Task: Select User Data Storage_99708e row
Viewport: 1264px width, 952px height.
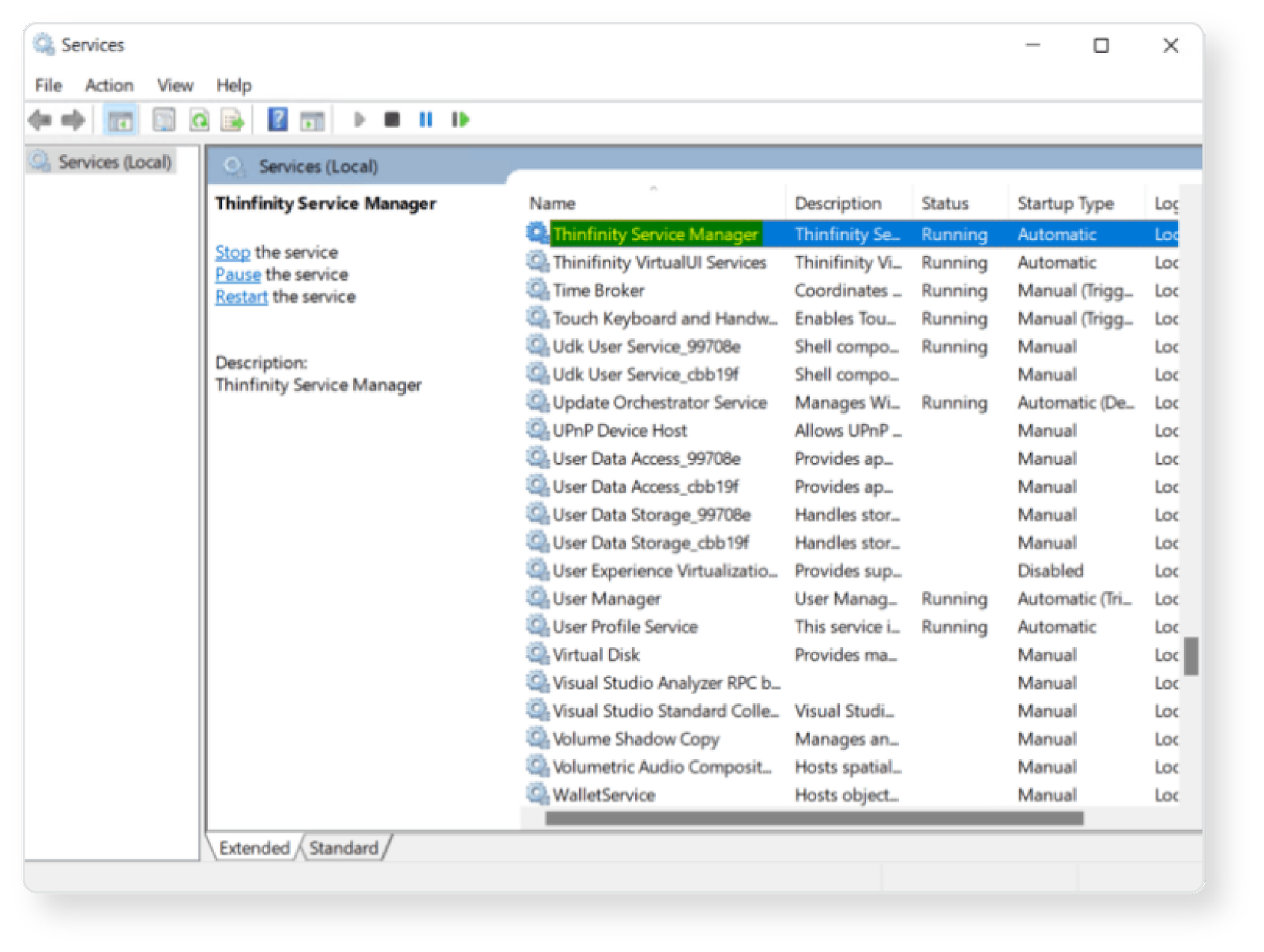Action: tap(852, 514)
